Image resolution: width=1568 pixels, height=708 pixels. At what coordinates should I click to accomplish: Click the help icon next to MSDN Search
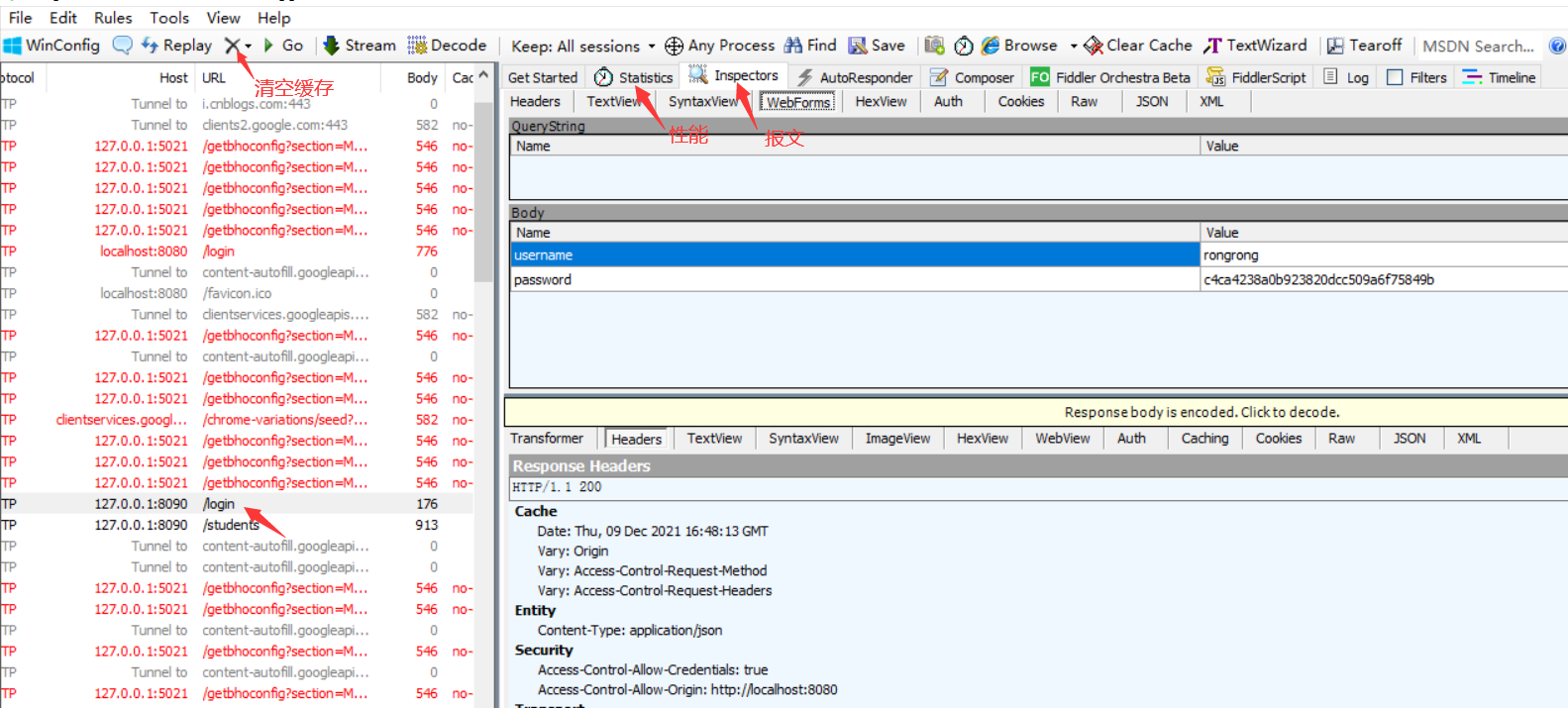point(1557,46)
